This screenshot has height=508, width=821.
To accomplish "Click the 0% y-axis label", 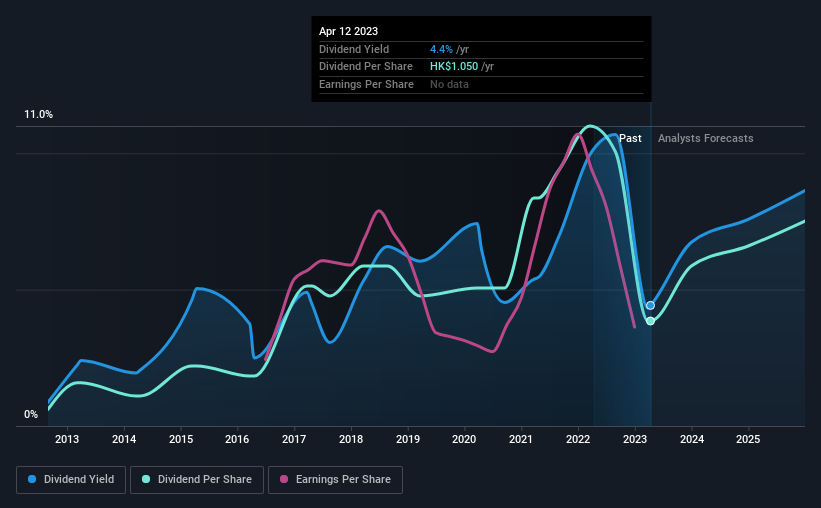I will pyautogui.click(x=31, y=414).
